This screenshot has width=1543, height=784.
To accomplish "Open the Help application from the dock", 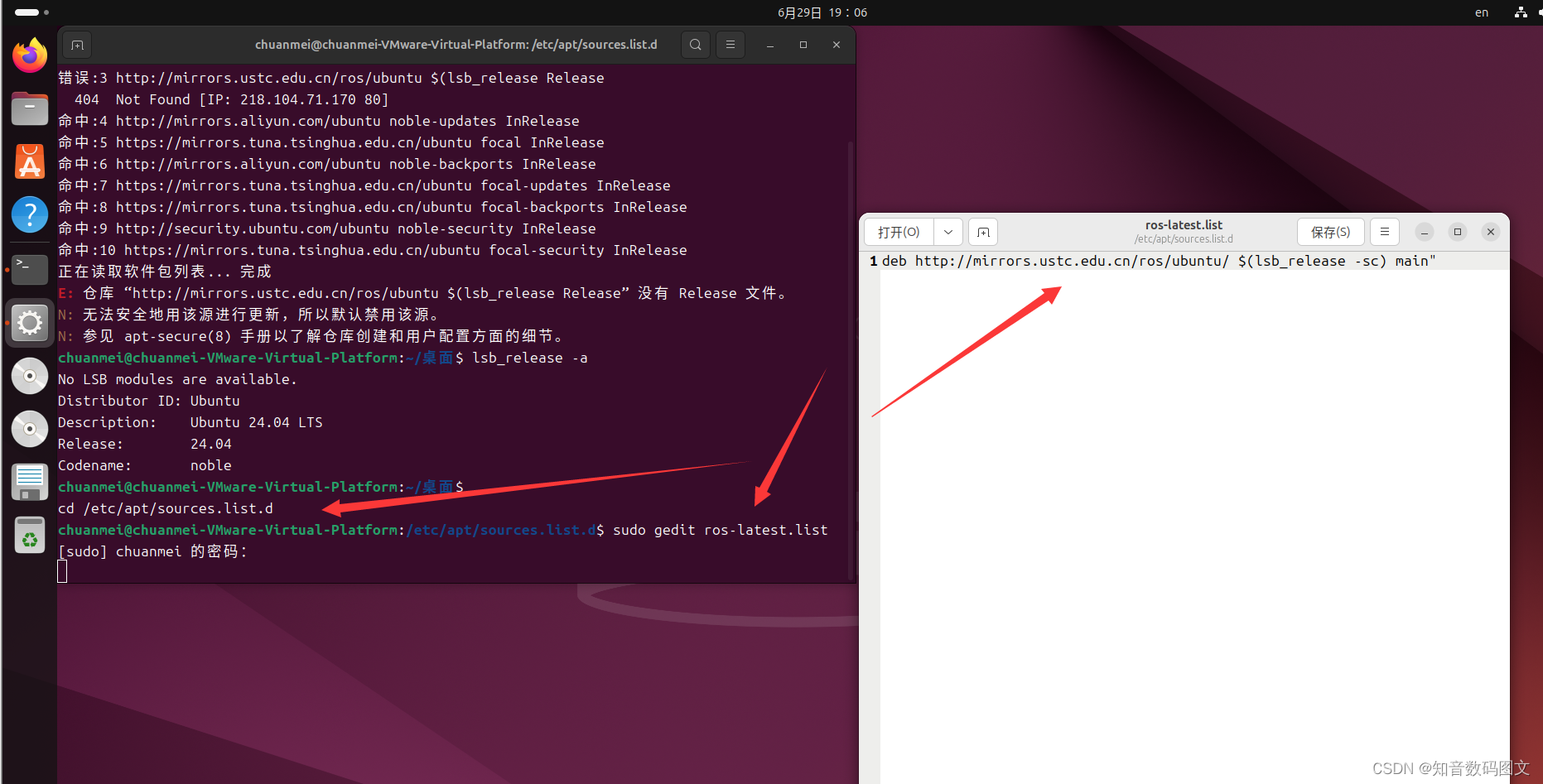I will (x=29, y=214).
